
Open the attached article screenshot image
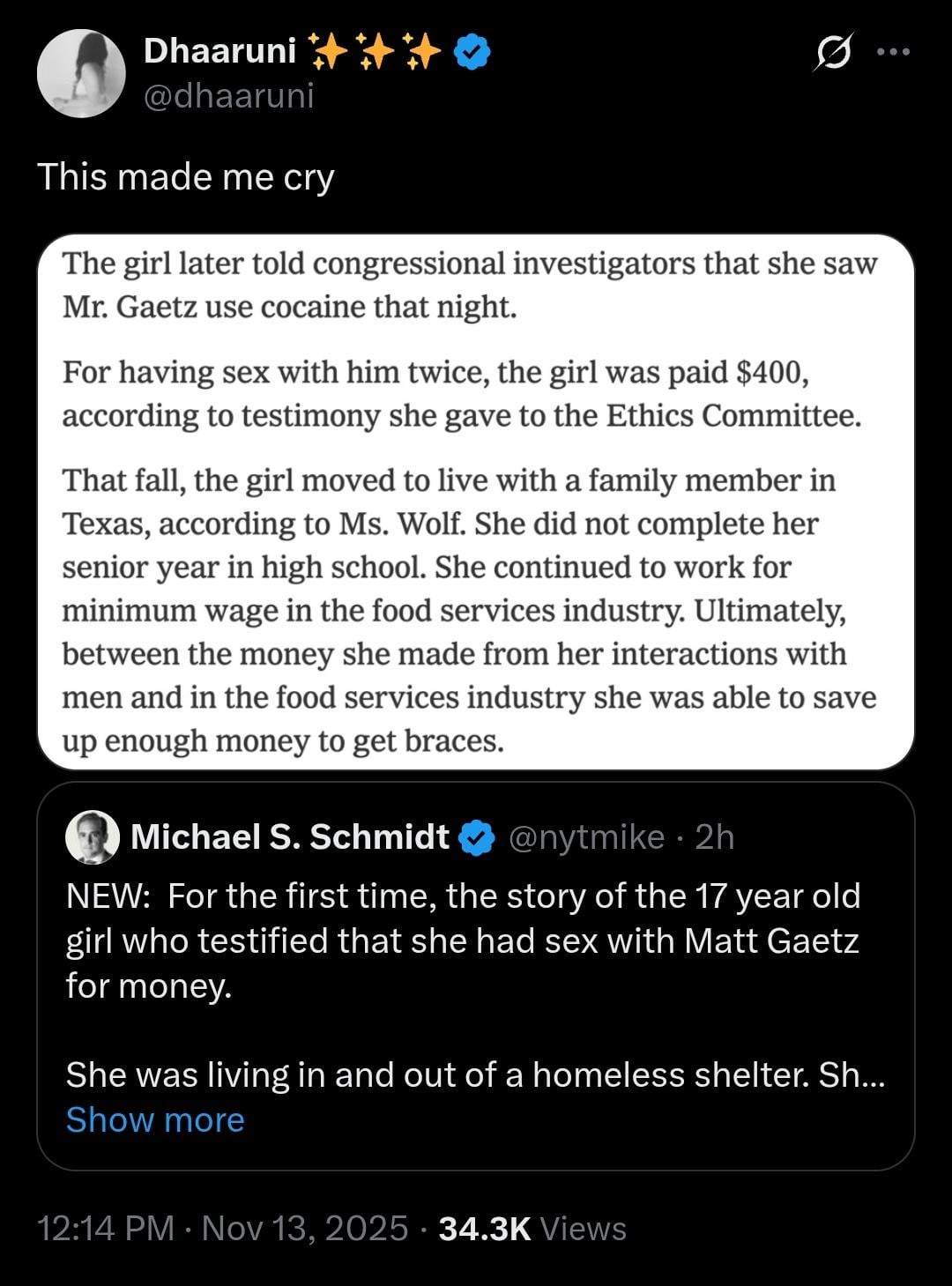tap(475, 502)
